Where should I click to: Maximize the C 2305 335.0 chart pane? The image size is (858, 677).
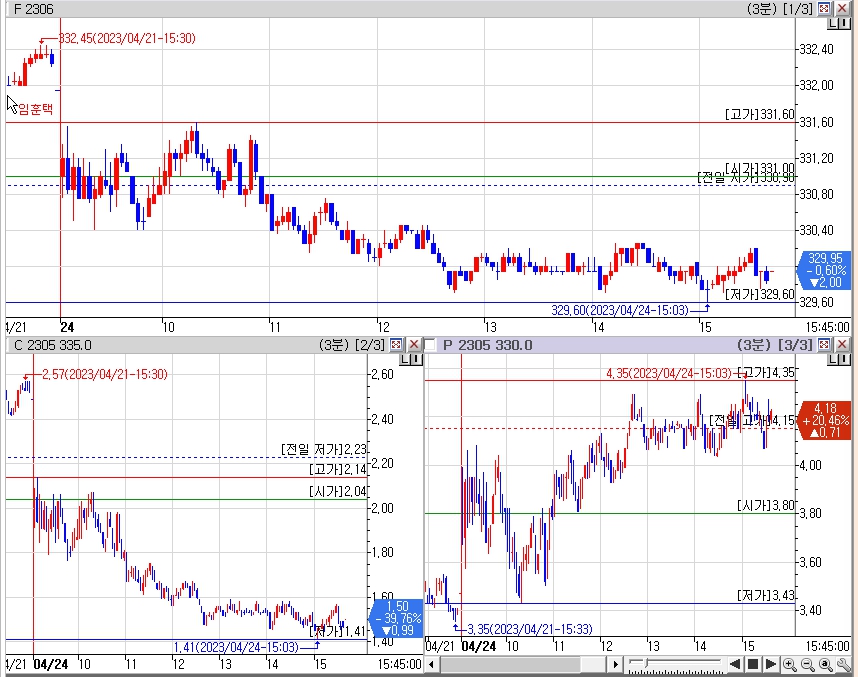click(396, 344)
